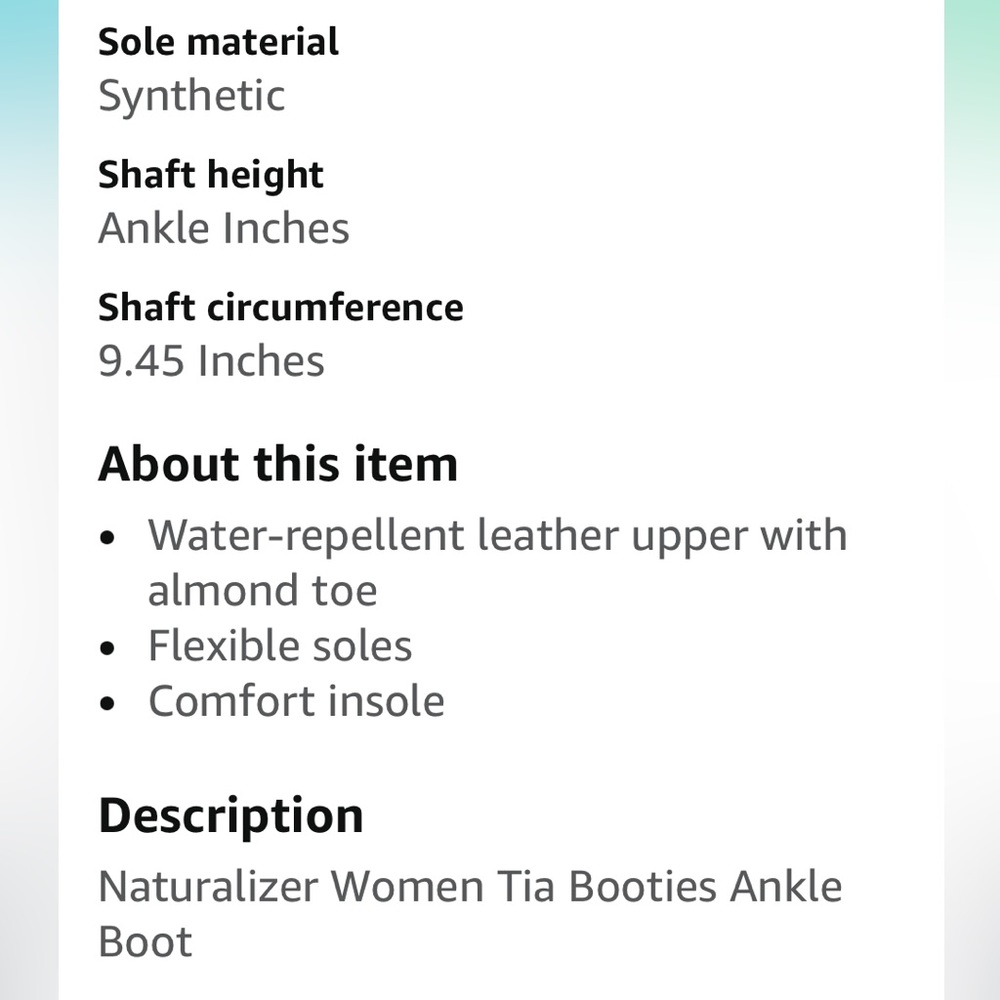Click the word leather in first bullet
Image resolution: width=1000 pixels, height=1000 pixels.
tap(548, 536)
